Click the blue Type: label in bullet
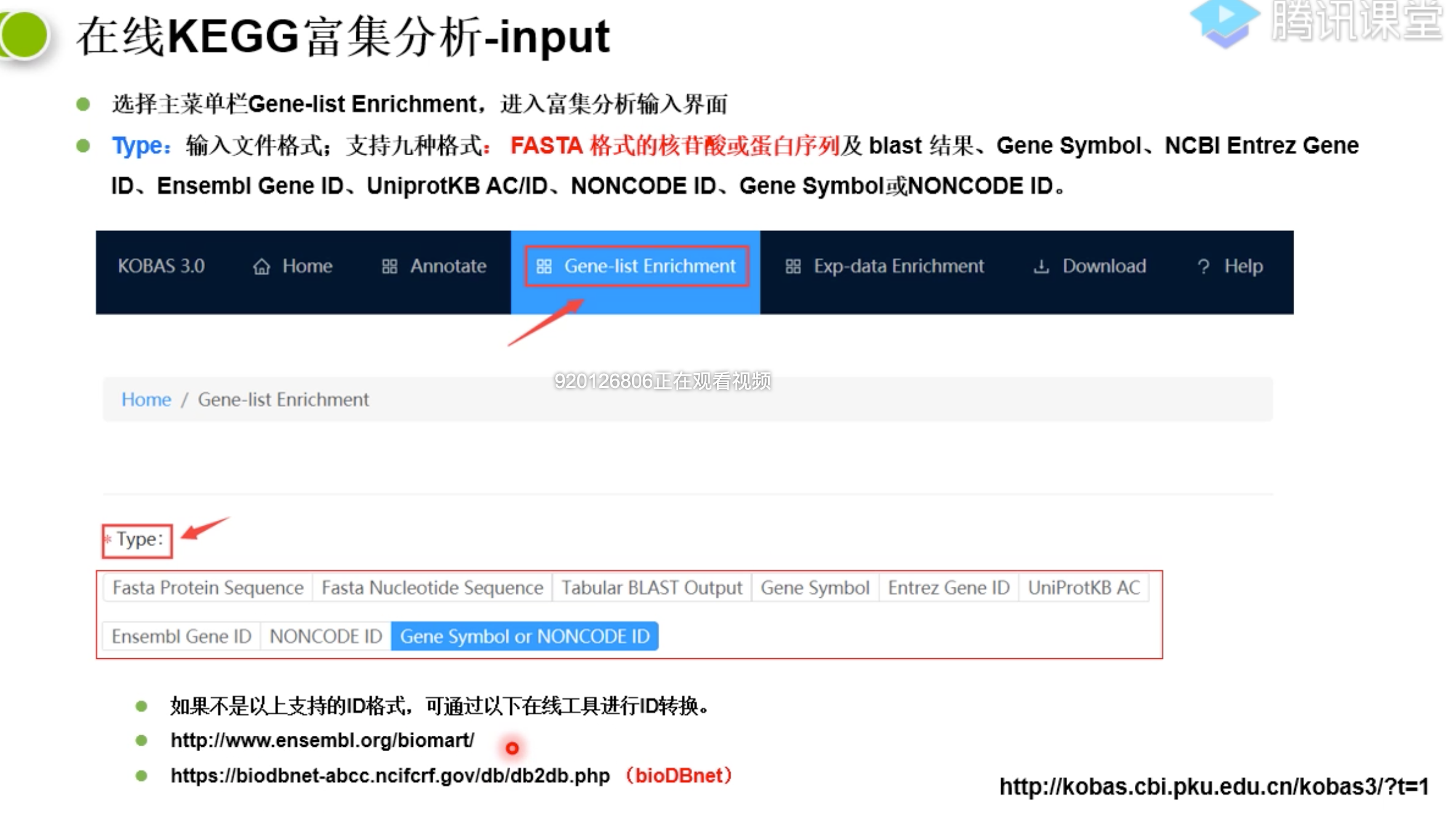Viewport: 1456px width, 814px height. 141,146
